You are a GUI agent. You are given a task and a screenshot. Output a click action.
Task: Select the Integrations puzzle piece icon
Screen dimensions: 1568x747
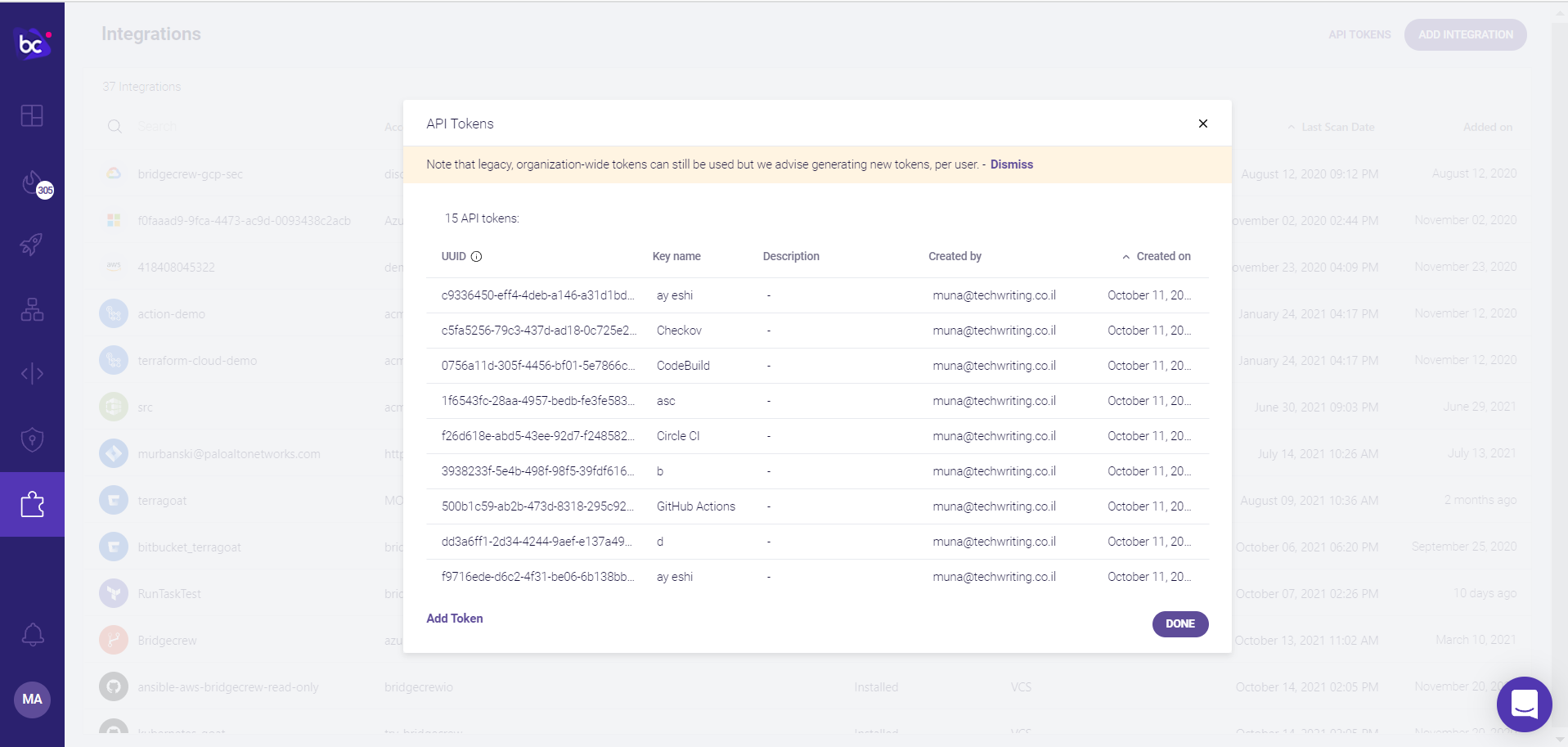(32, 504)
